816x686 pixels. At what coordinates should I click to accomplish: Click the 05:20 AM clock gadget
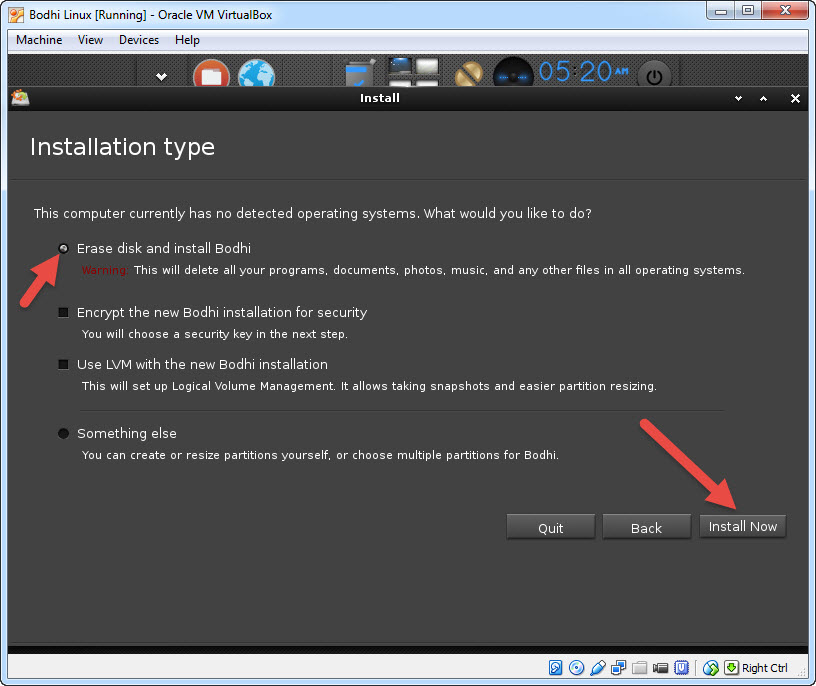[584, 71]
